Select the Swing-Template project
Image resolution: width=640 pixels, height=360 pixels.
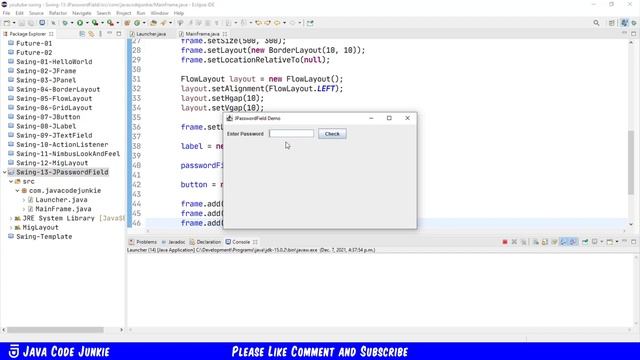(44, 237)
